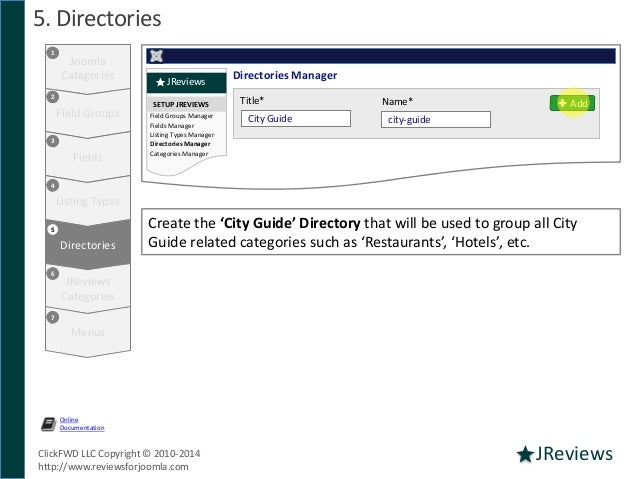The height and width of the screenshot is (479, 638).
Task: Go to step 2 Field Groups
Action: point(88,113)
